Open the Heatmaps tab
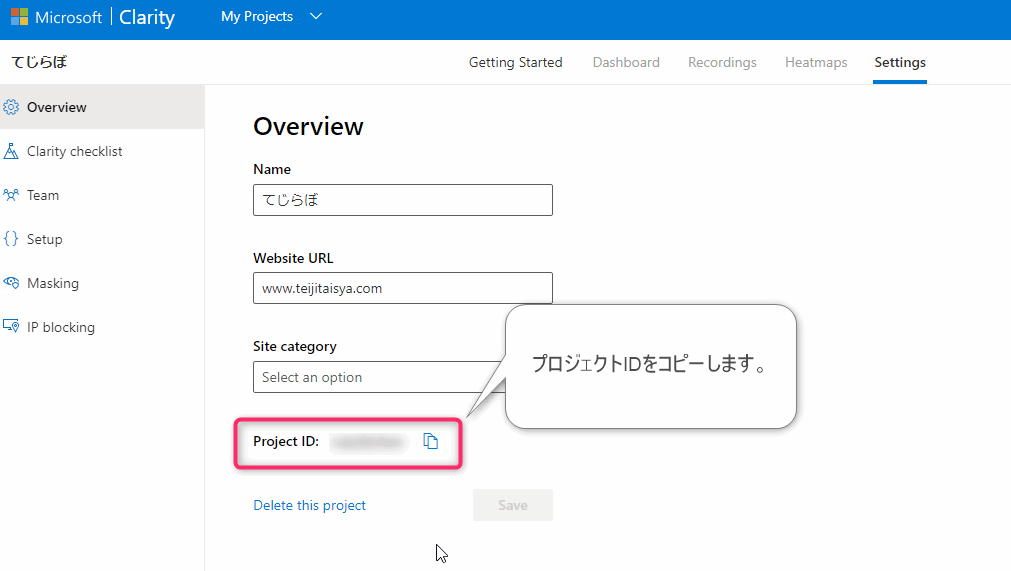This screenshot has width=1011, height=571. point(816,63)
